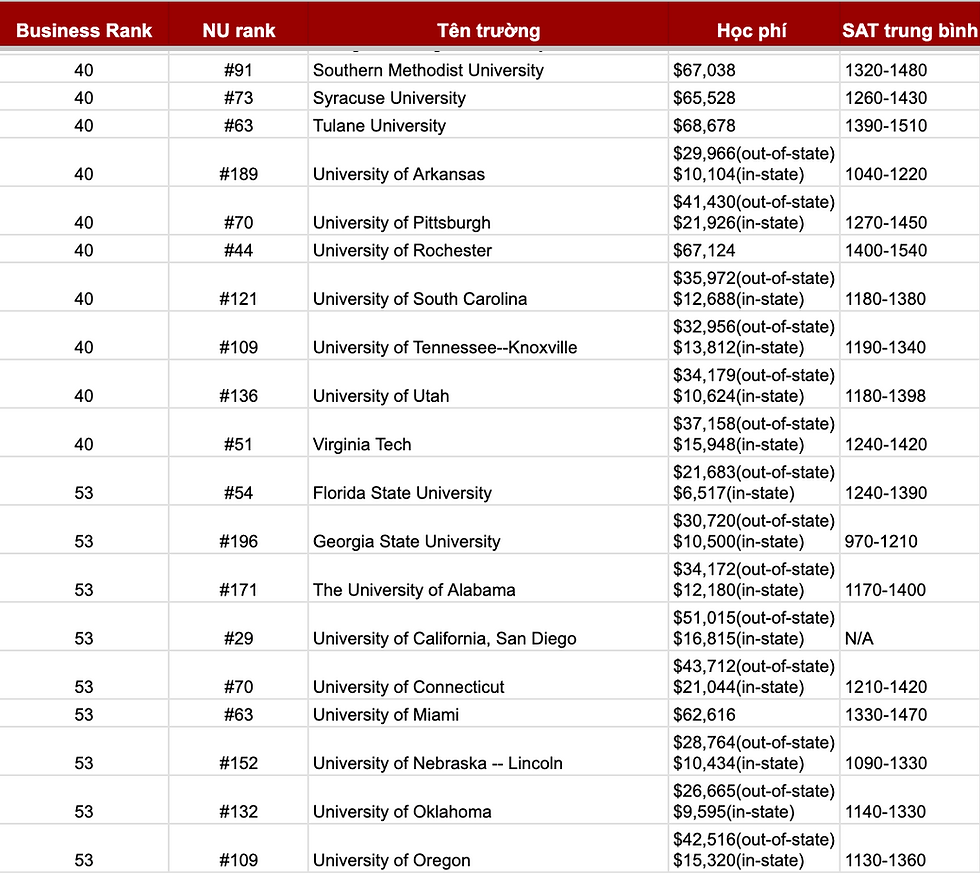Click the #51 NU rank cell

[238, 433]
